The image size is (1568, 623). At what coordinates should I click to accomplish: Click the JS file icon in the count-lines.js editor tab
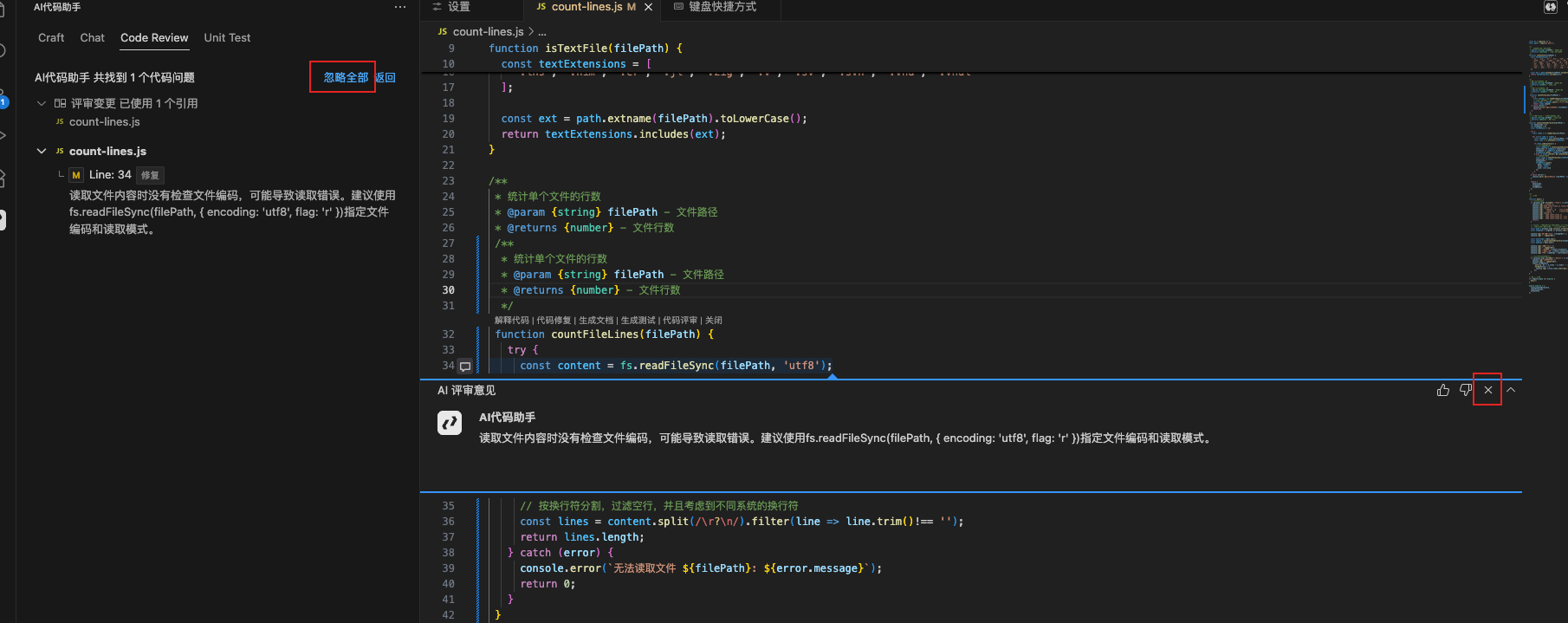pyautogui.click(x=541, y=7)
